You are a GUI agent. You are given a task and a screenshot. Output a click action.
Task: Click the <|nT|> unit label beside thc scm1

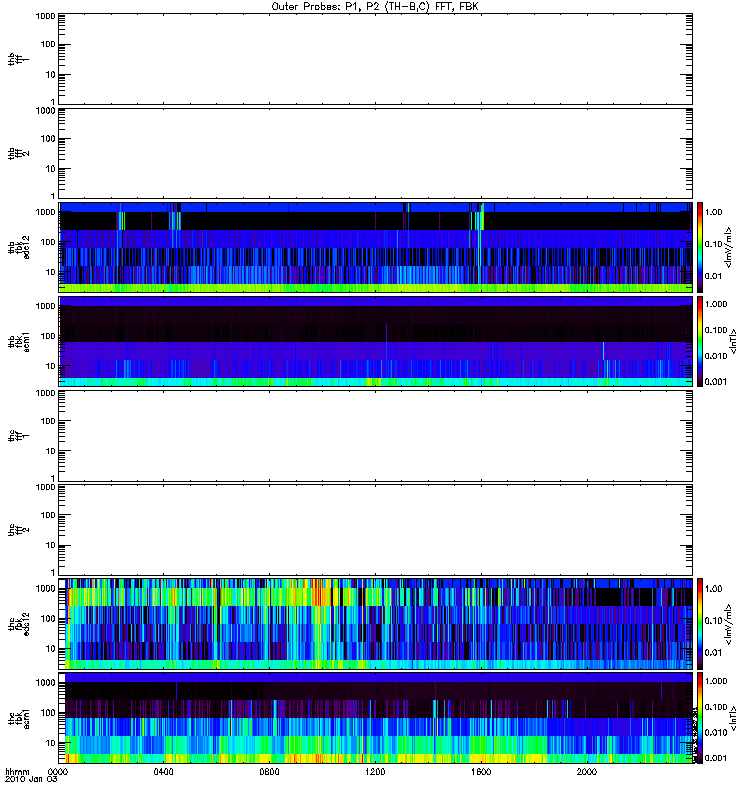point(733,718)
